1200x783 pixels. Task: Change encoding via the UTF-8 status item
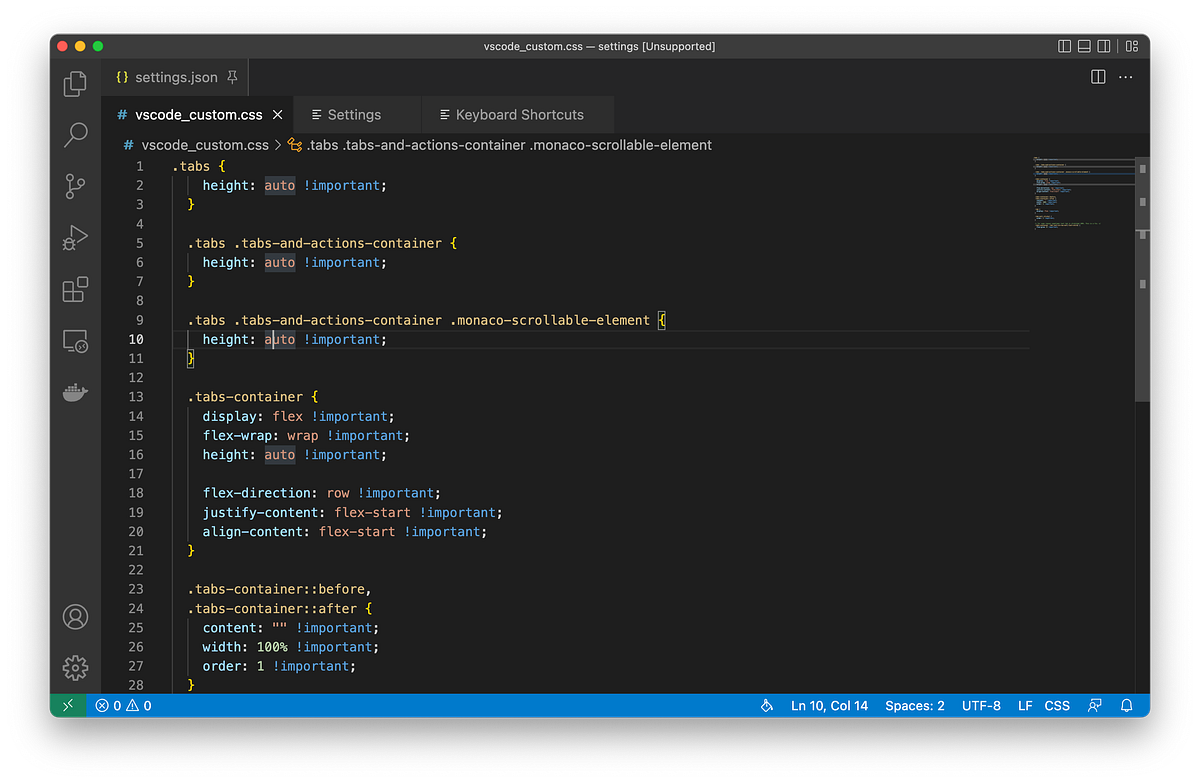tap(981, 705)
